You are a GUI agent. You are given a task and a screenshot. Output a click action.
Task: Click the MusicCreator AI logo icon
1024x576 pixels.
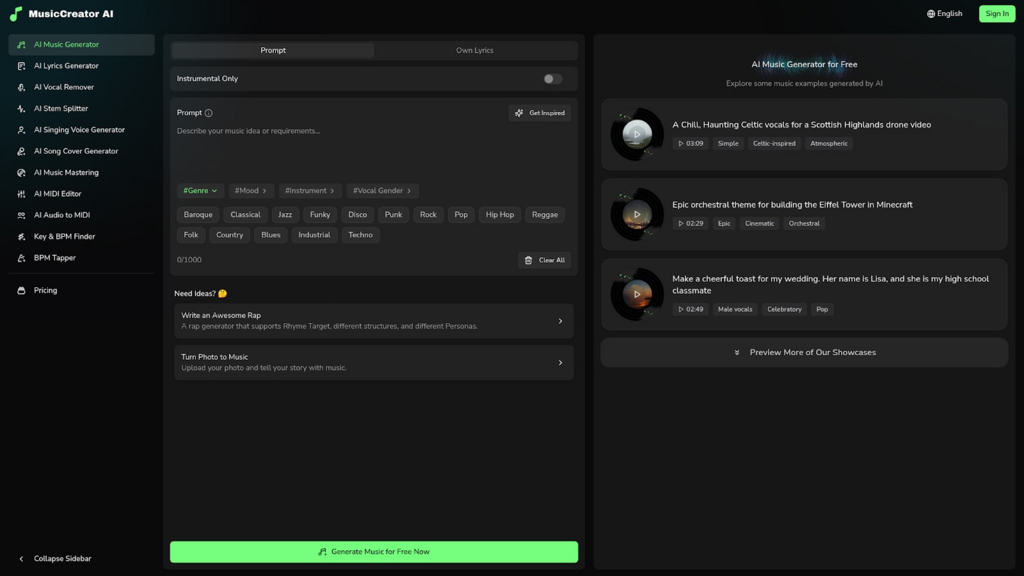click(16, 14)
